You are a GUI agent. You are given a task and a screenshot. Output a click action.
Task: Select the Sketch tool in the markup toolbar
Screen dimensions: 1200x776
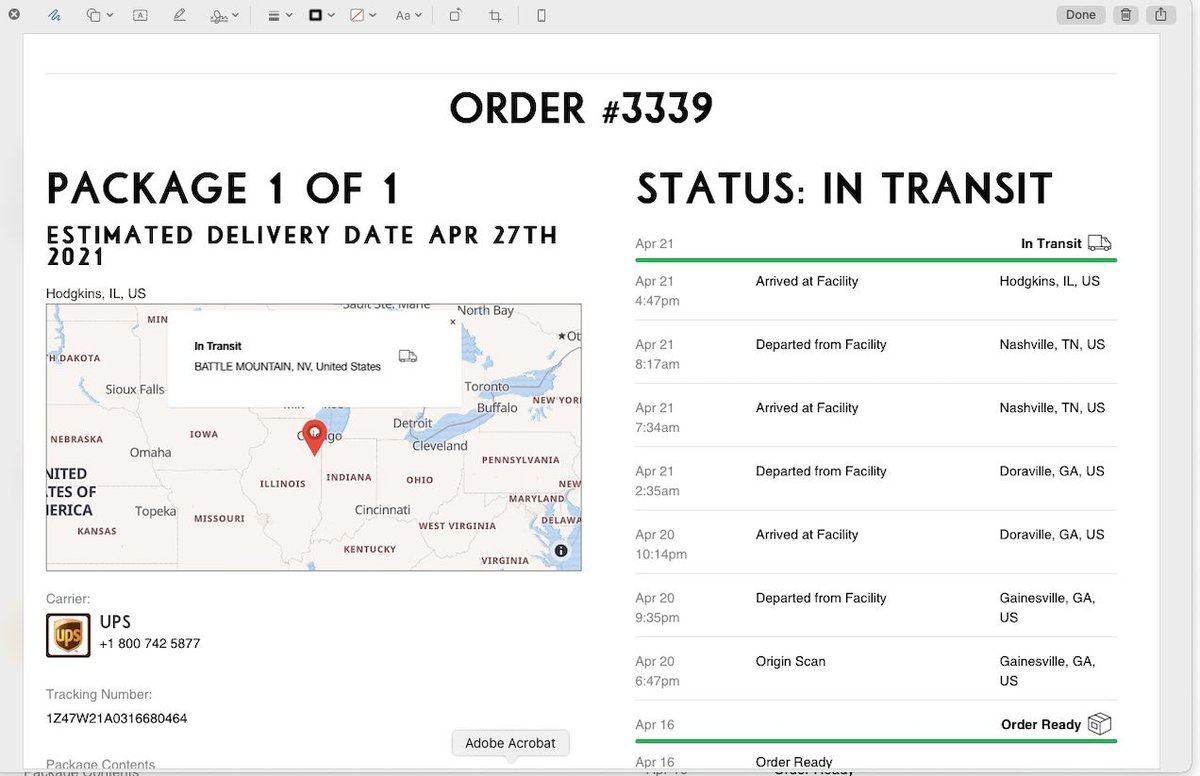[x=54, y=15]
